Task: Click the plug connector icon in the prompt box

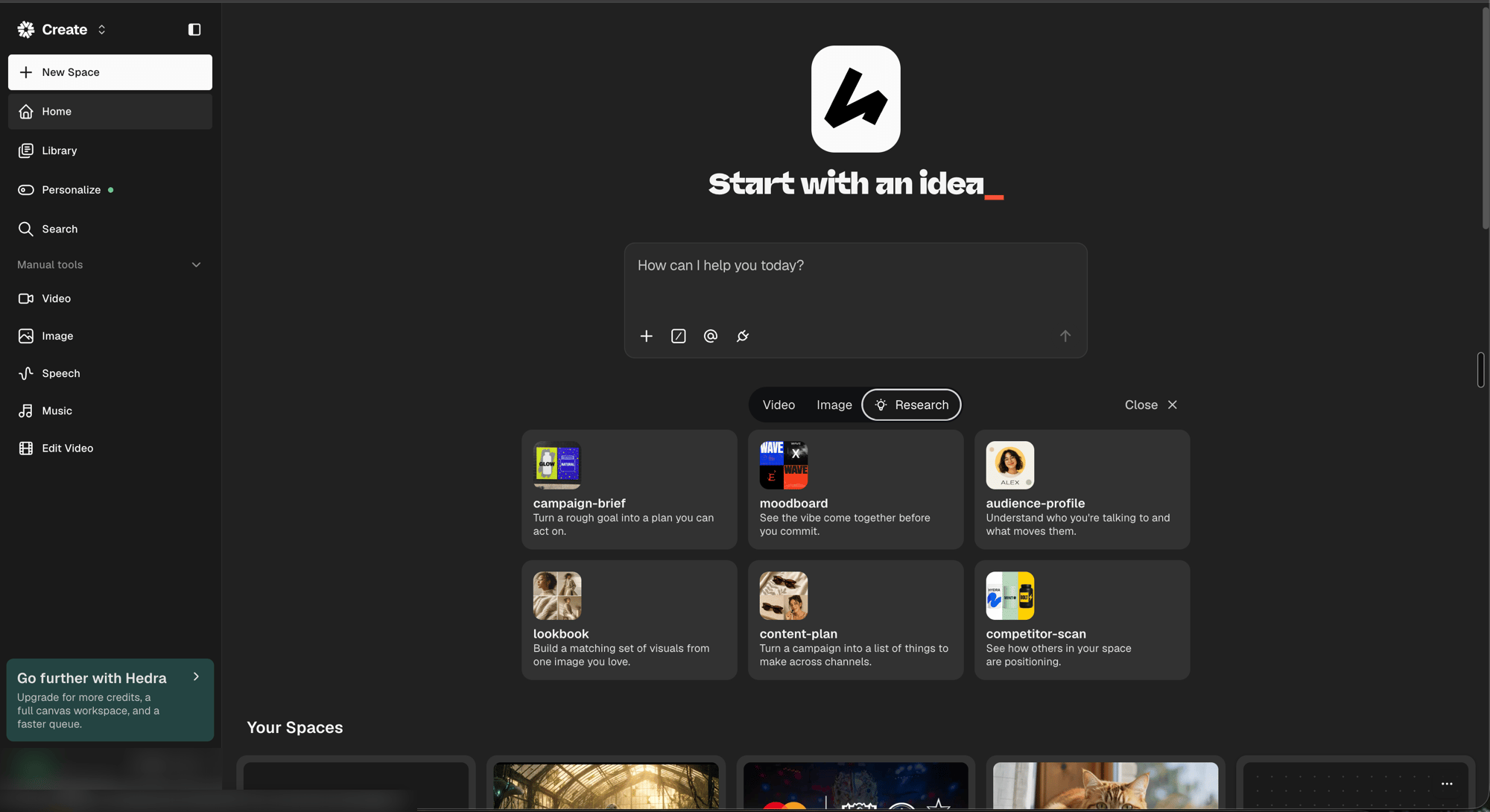Action: [743, 336]
